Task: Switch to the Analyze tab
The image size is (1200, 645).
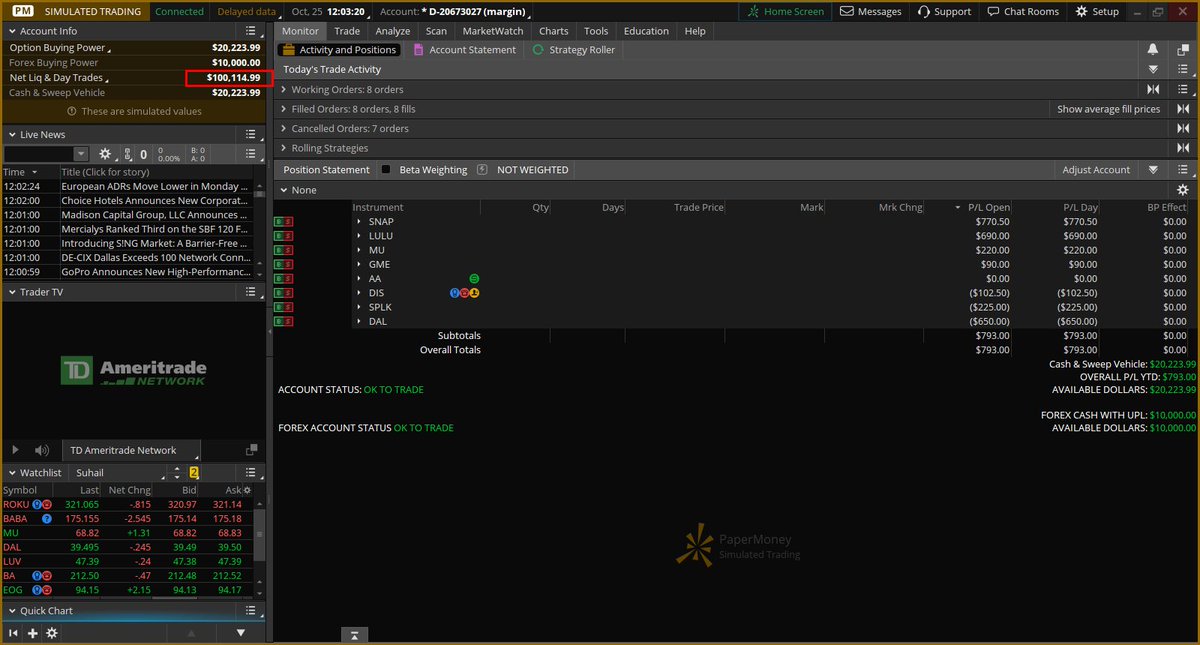Action: pyautogui.click(x=393, y=31)
